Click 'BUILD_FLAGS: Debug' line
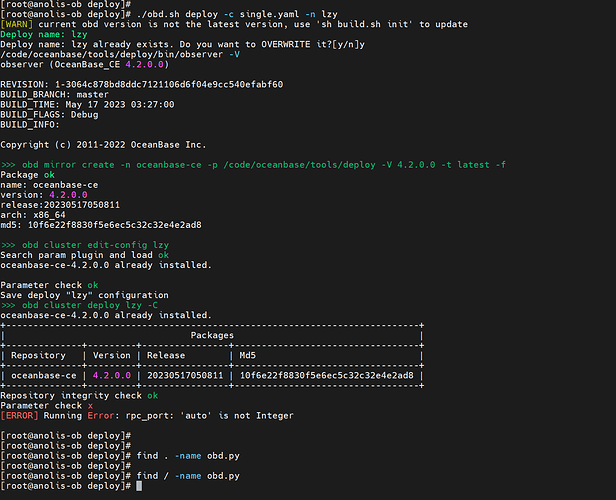616x500 pixels. [x=49, y=115]
